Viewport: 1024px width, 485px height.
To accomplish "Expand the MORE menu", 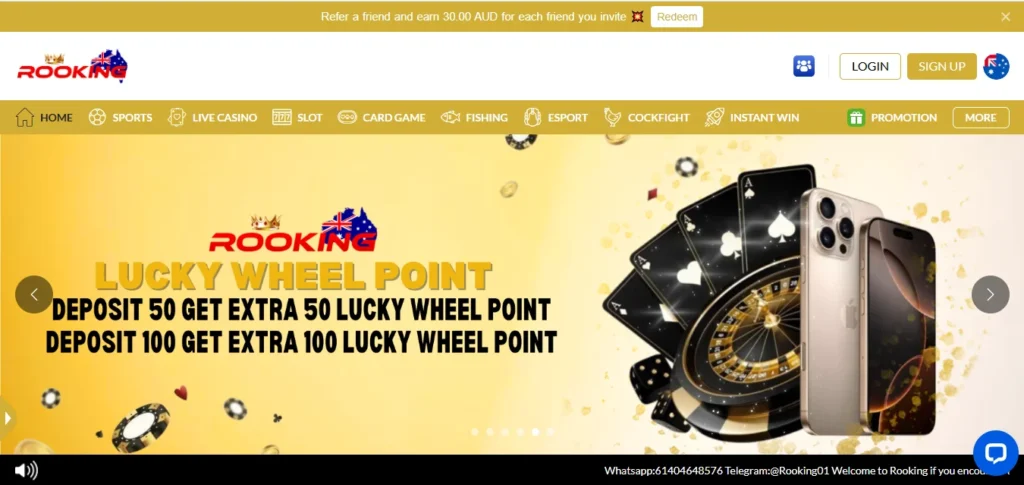I will [981, 117].
